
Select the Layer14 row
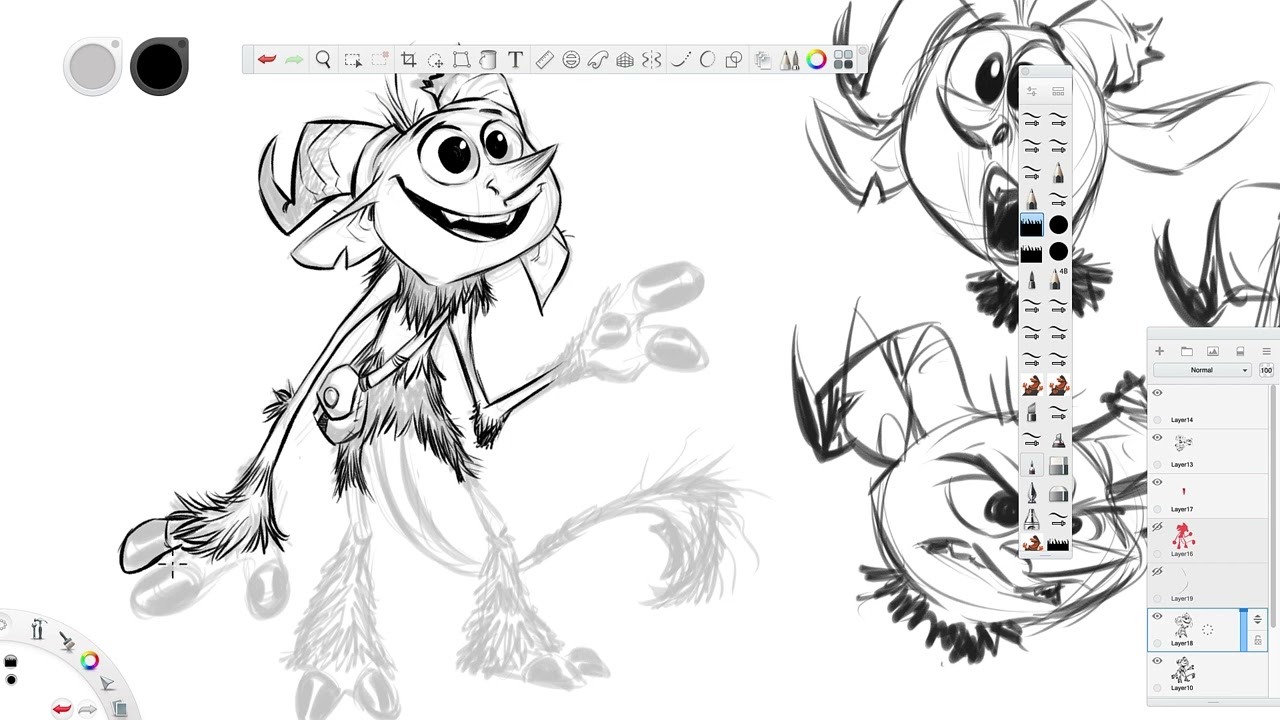click(1207, 406)
